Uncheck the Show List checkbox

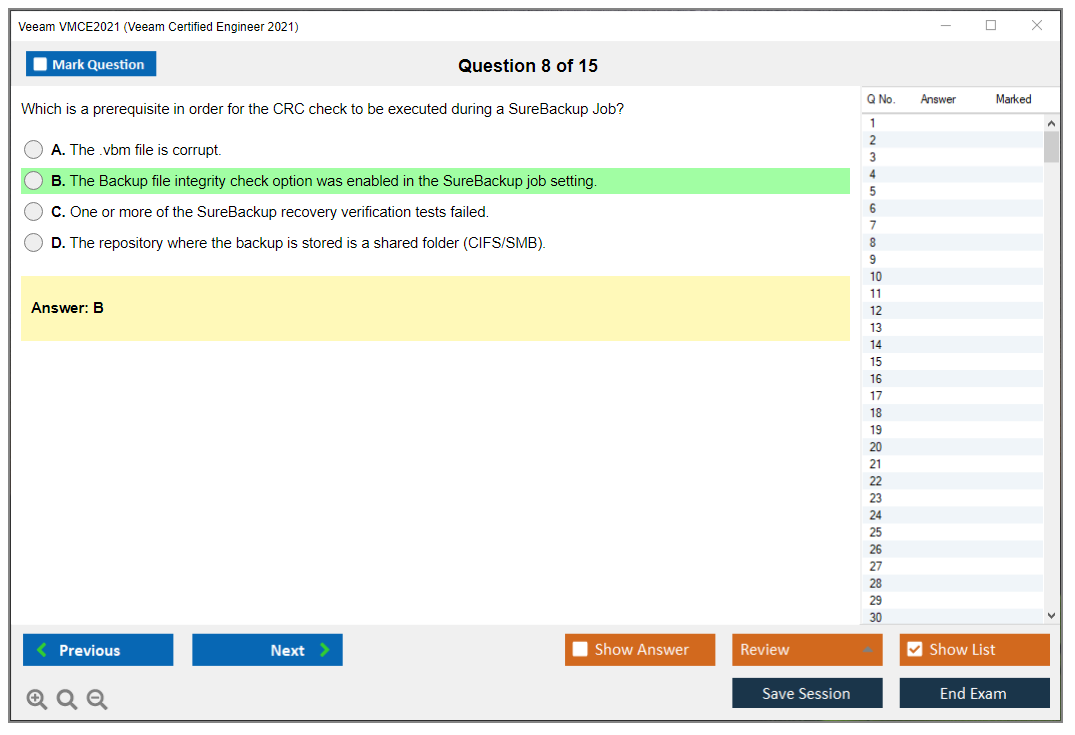914,650
